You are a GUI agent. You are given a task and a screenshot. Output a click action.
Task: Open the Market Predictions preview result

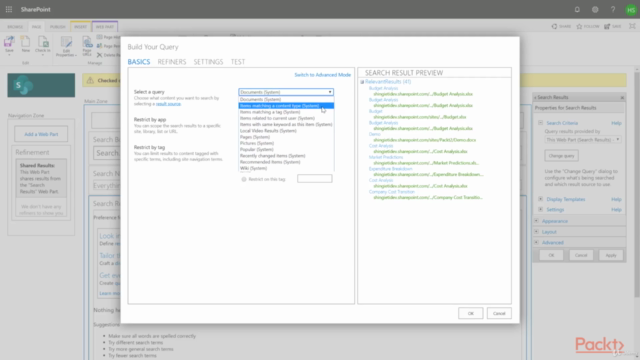pyautogui.click(x=386, y=157)
